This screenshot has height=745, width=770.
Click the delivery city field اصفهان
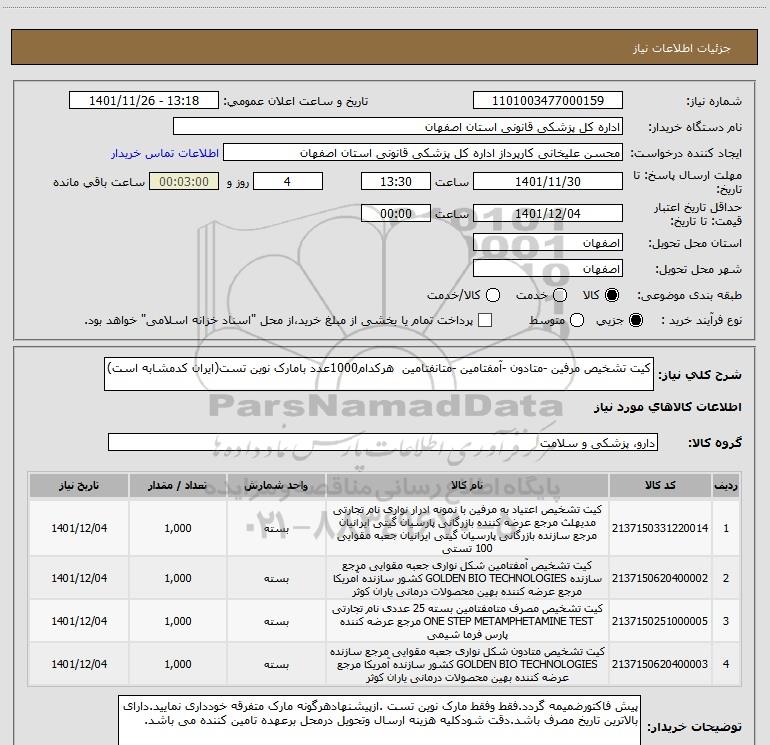(548, 268)
